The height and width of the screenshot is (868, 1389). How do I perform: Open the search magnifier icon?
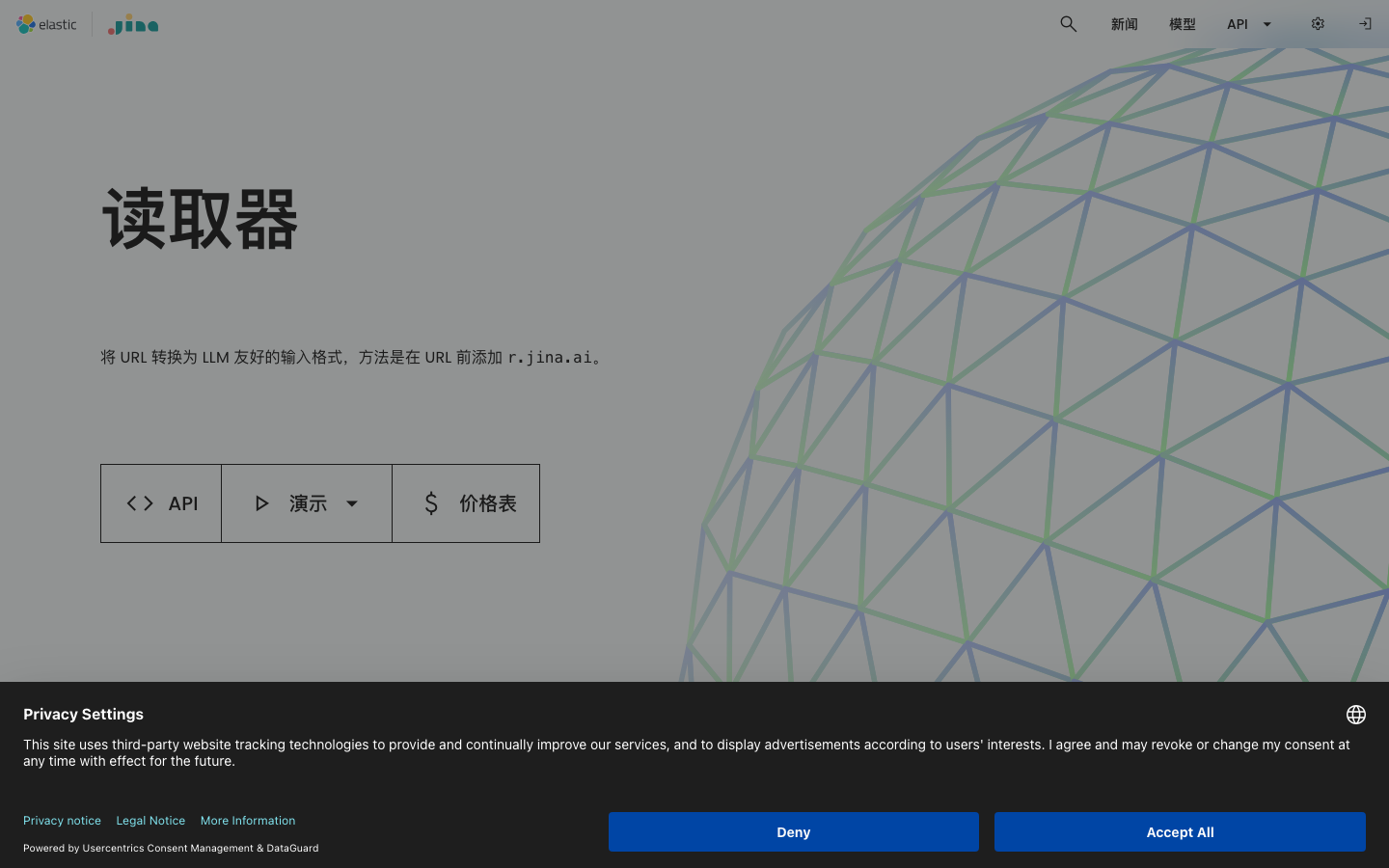click(x=1068, y=24)
